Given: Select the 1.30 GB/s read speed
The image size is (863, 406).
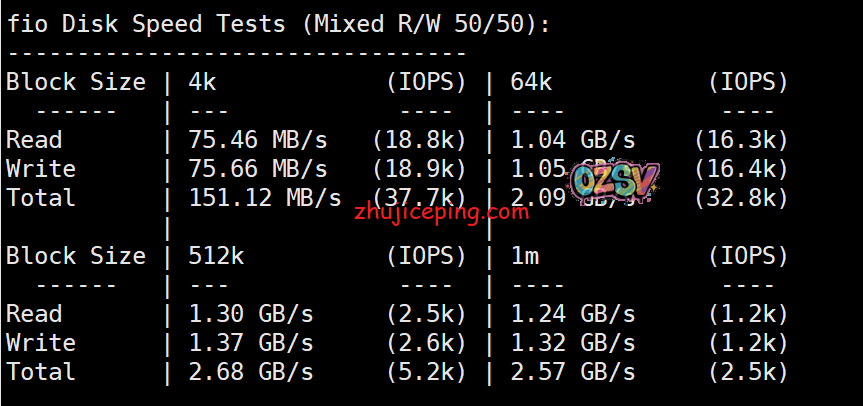Looking at the screenshot, I should (251, 314).
